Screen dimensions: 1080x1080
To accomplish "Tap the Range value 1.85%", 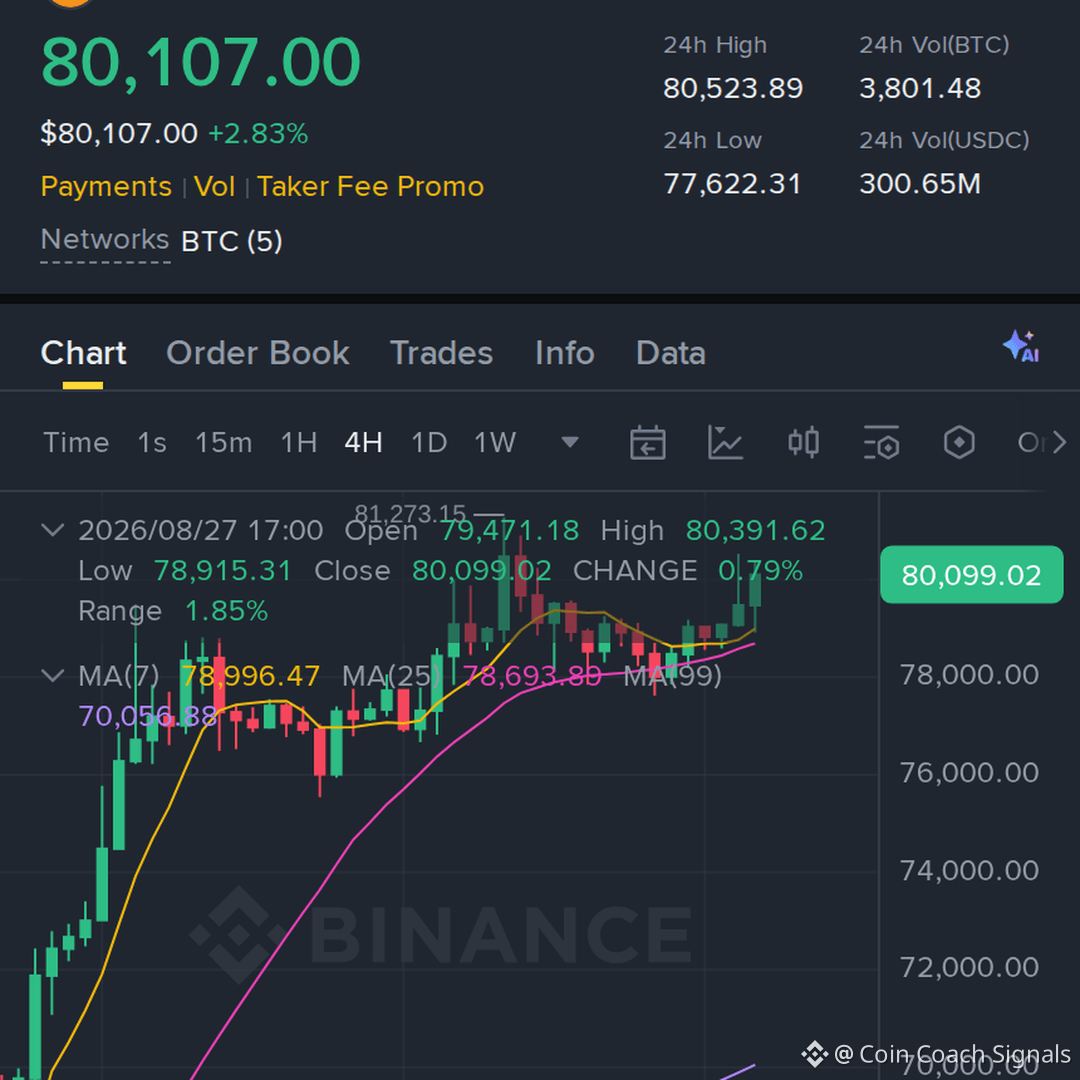I will click(x=227, y=611).
